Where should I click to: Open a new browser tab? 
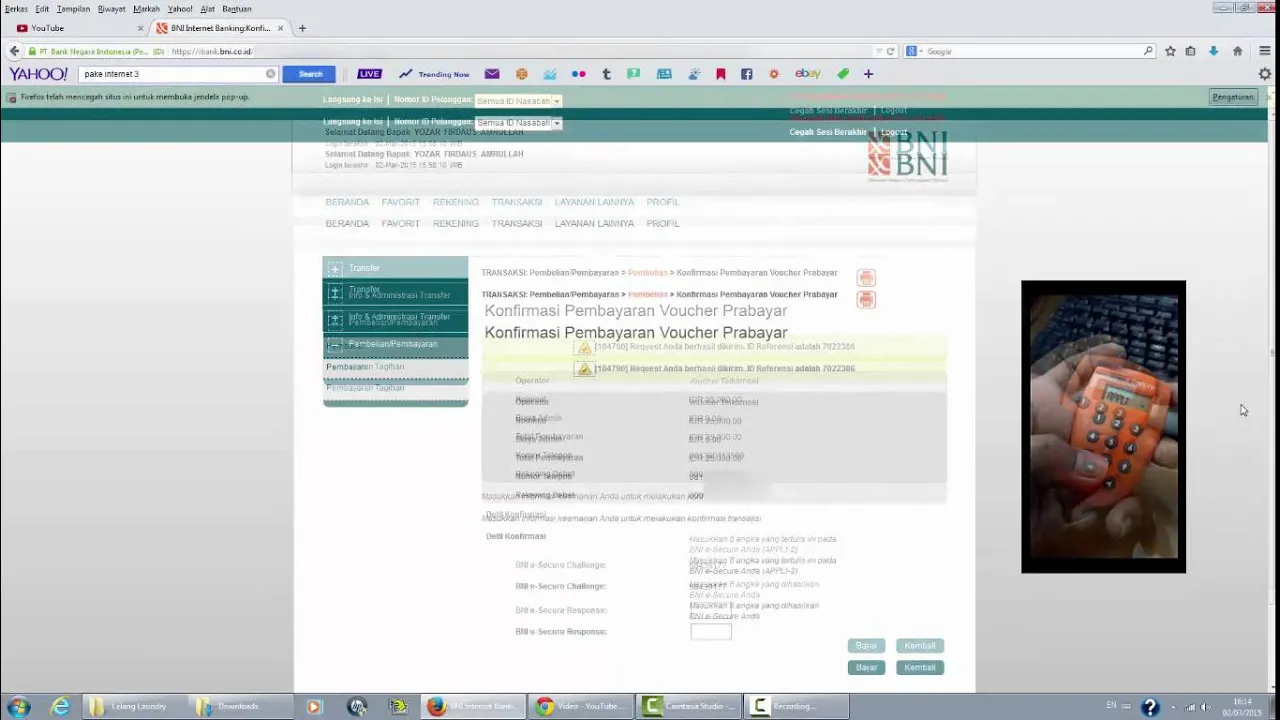tap(302, 28)
